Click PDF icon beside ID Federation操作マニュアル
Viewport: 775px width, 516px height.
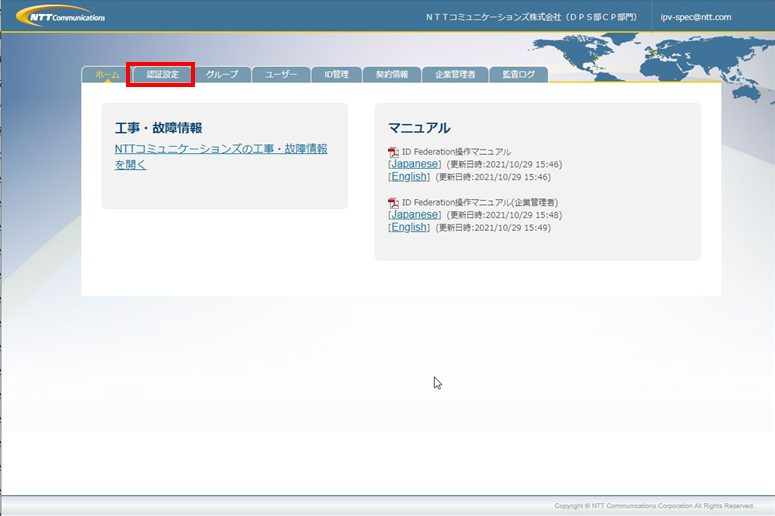click(x=393, y=152)
